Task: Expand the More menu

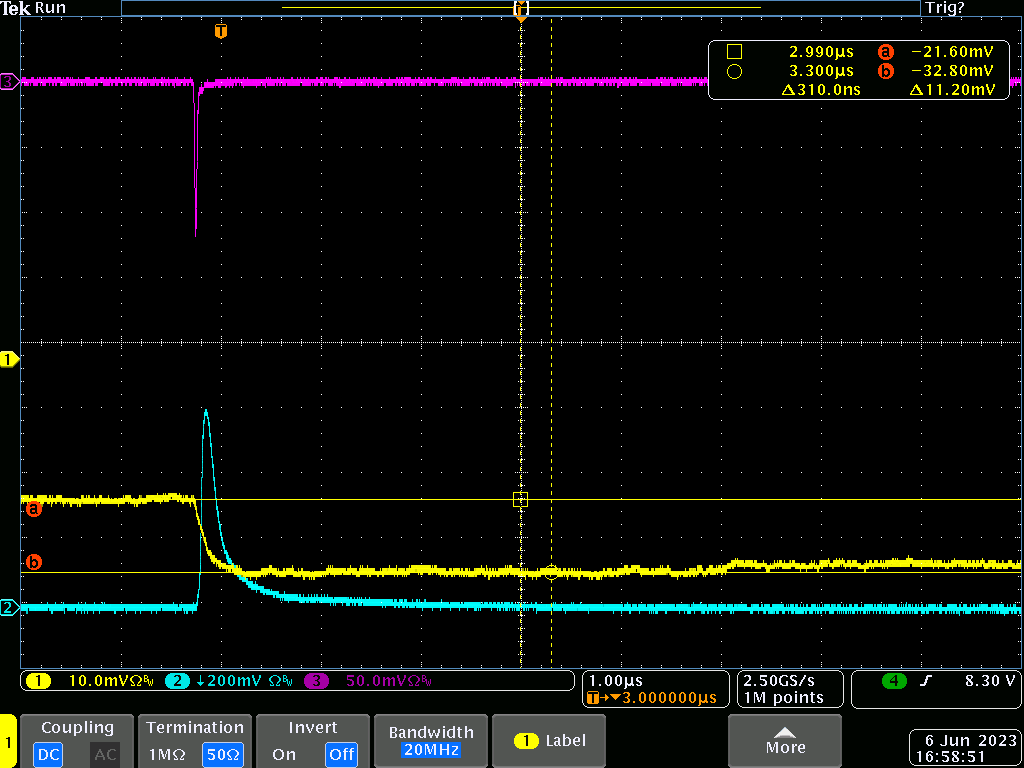Action: pyautogui.click(x=785, y=740)
